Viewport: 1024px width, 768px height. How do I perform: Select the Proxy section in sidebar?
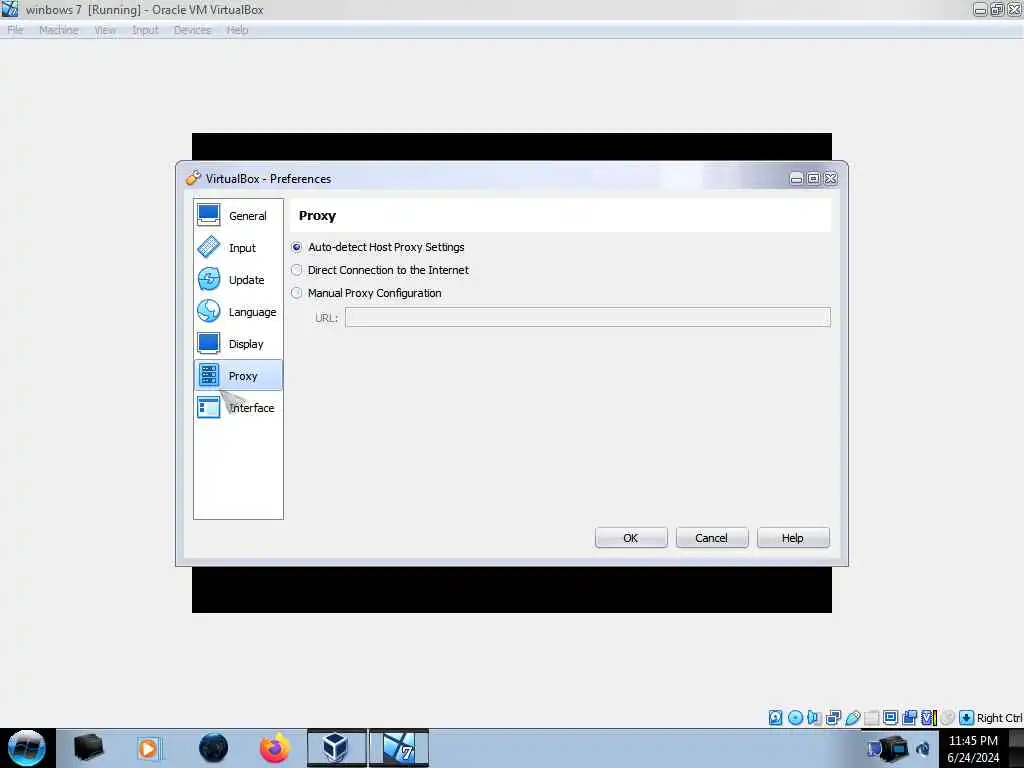click(x=238, y=376)
